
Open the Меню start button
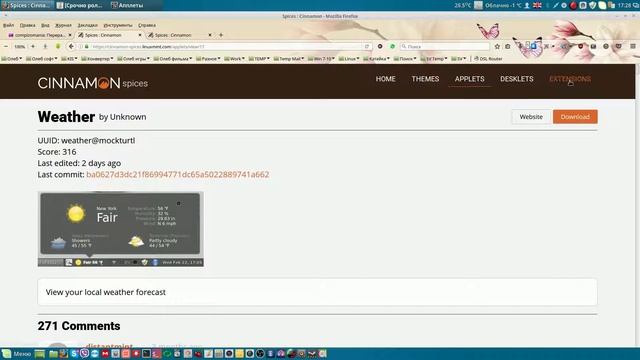(17, 353)
